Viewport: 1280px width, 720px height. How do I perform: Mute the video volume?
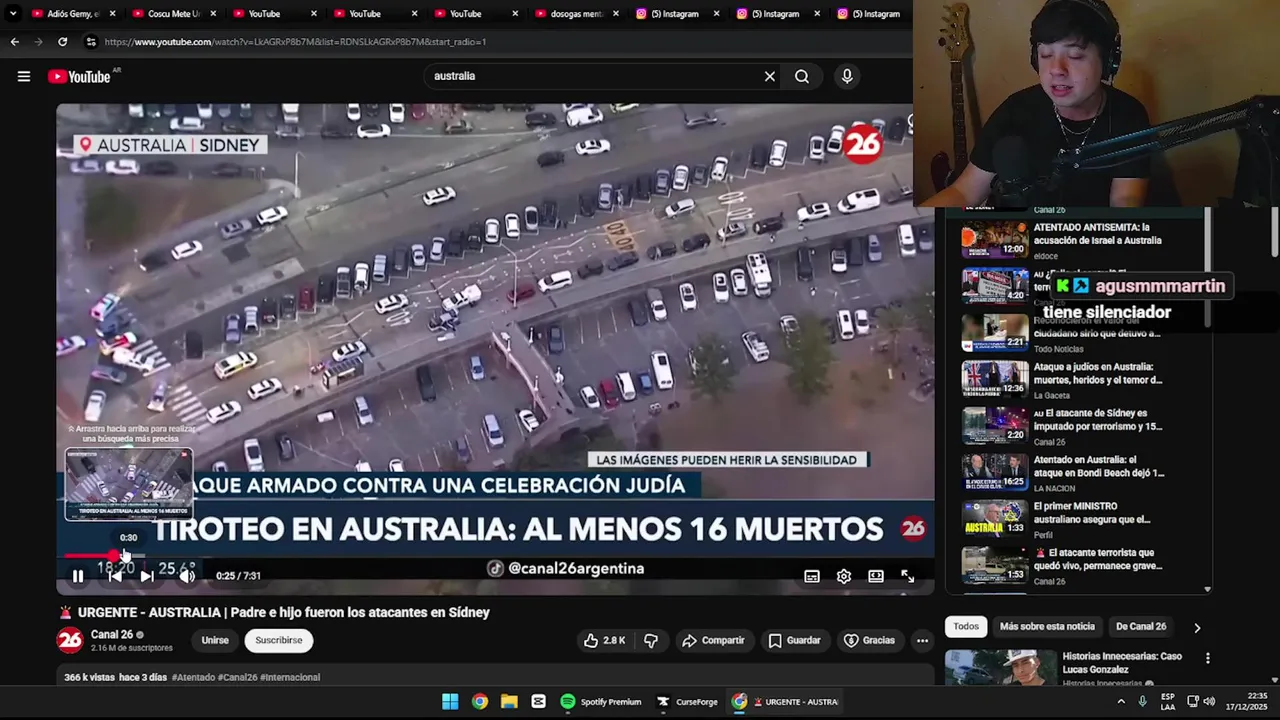point(187,576)
